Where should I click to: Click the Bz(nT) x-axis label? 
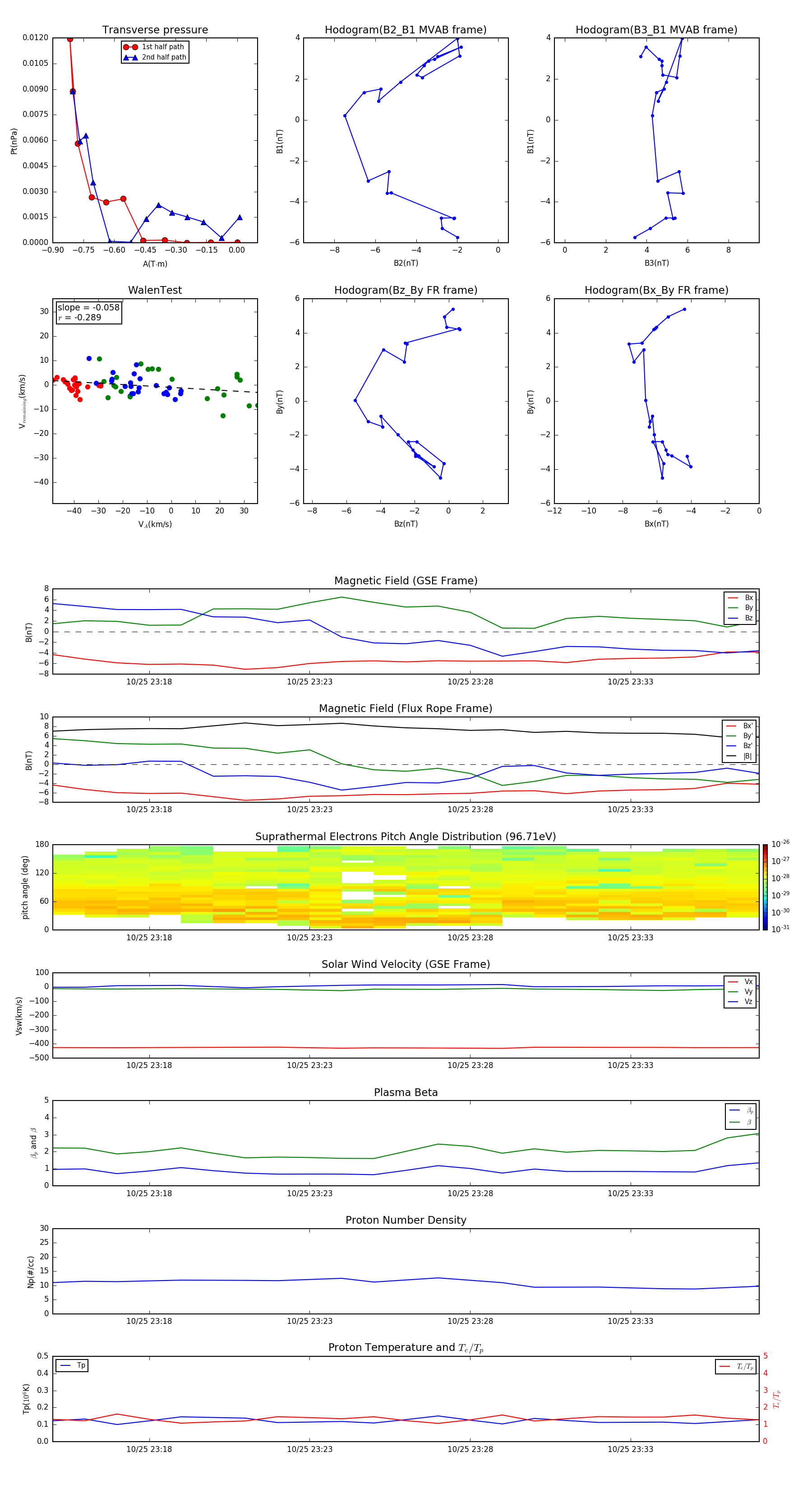[406, 524]
